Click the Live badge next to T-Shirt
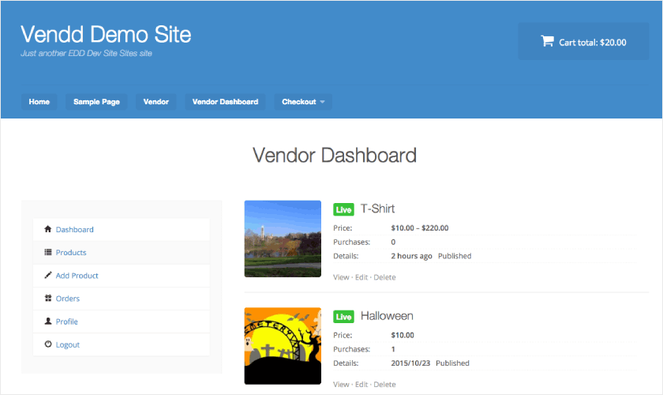This screenshot has width=663, height=395. 343,209
